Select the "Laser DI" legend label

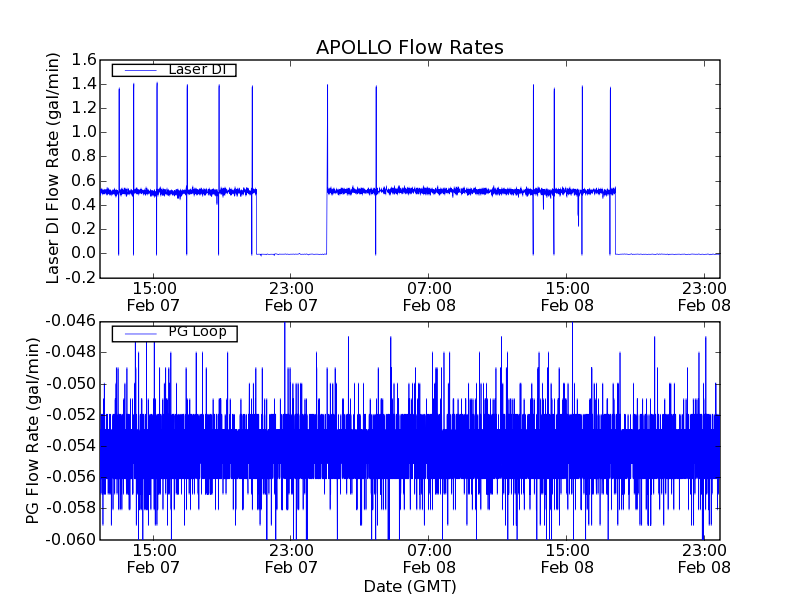click(x=197, y=69)
